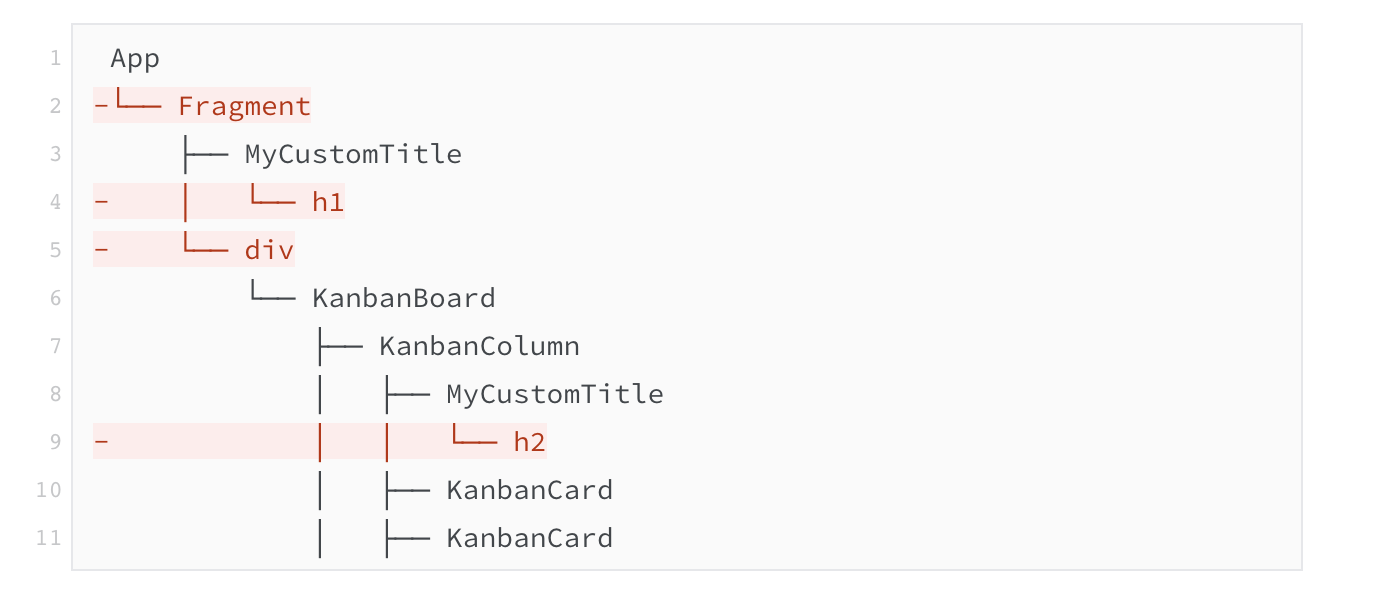Click MyCustomTitle on line 3
This screenshot has height=608, width=1378.
pos(353,154)
